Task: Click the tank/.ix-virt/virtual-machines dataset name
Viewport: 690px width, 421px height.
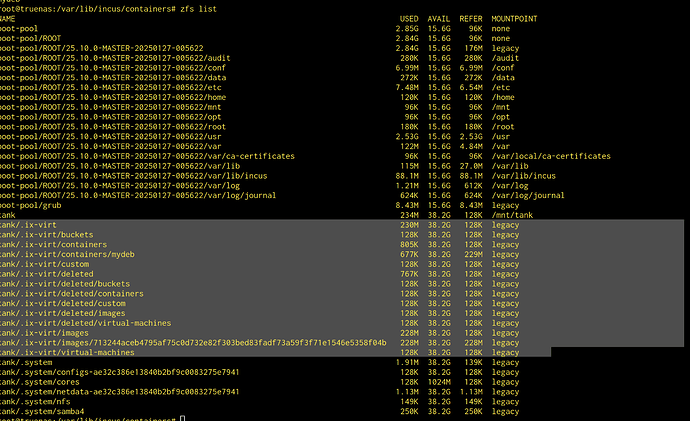Action: point(67,353)
